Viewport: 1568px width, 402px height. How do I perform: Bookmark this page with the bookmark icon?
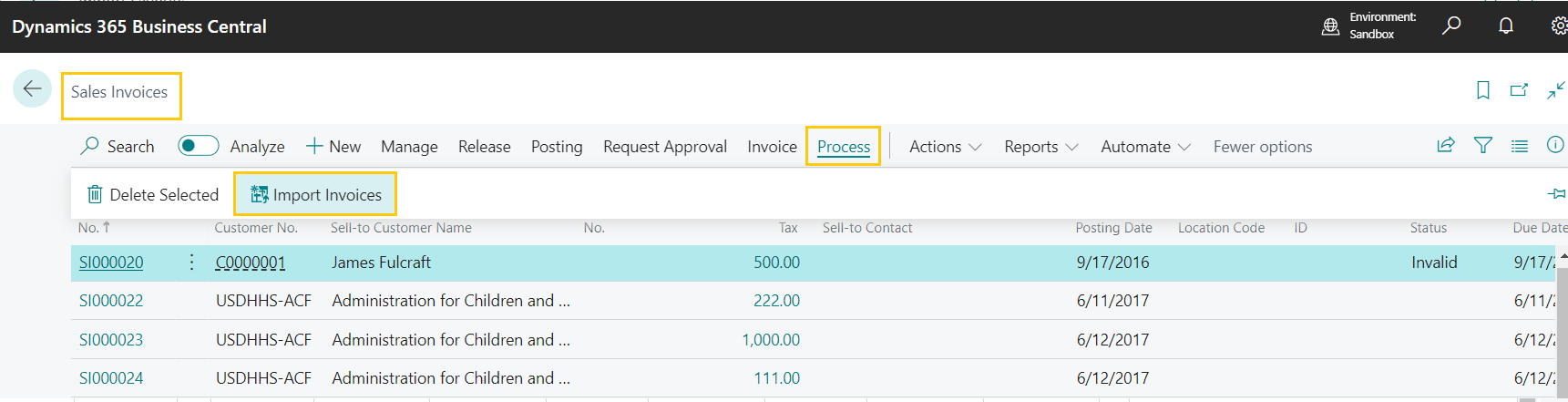pyautogui.click(x=1483, y=90)
